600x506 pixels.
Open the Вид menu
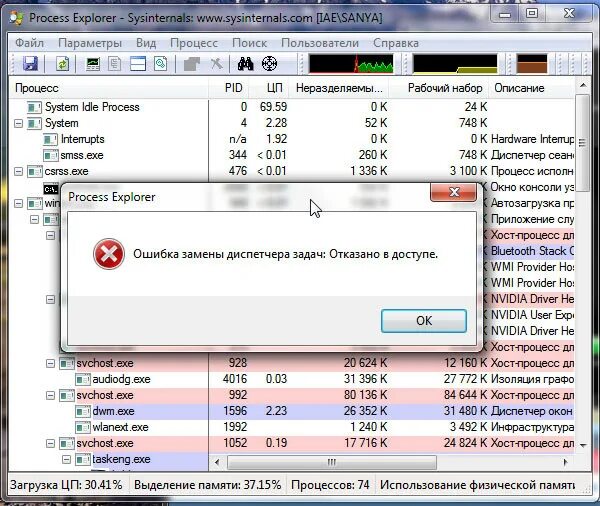[x=146, y=43]
